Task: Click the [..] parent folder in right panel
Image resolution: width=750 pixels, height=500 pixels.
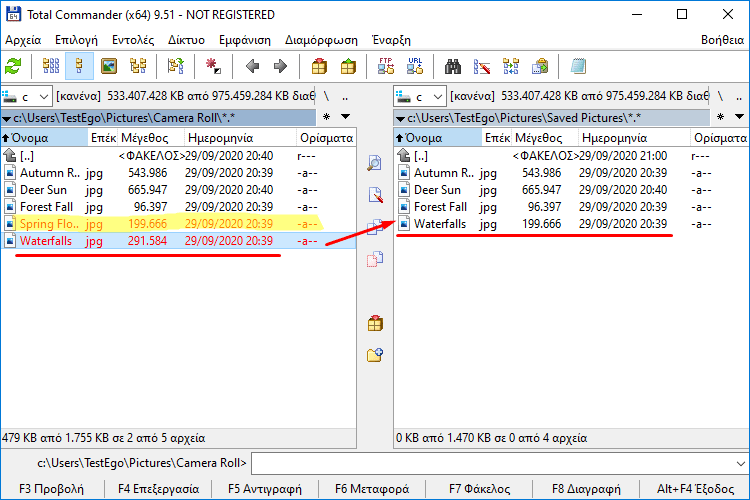Action: coord(571,156)
